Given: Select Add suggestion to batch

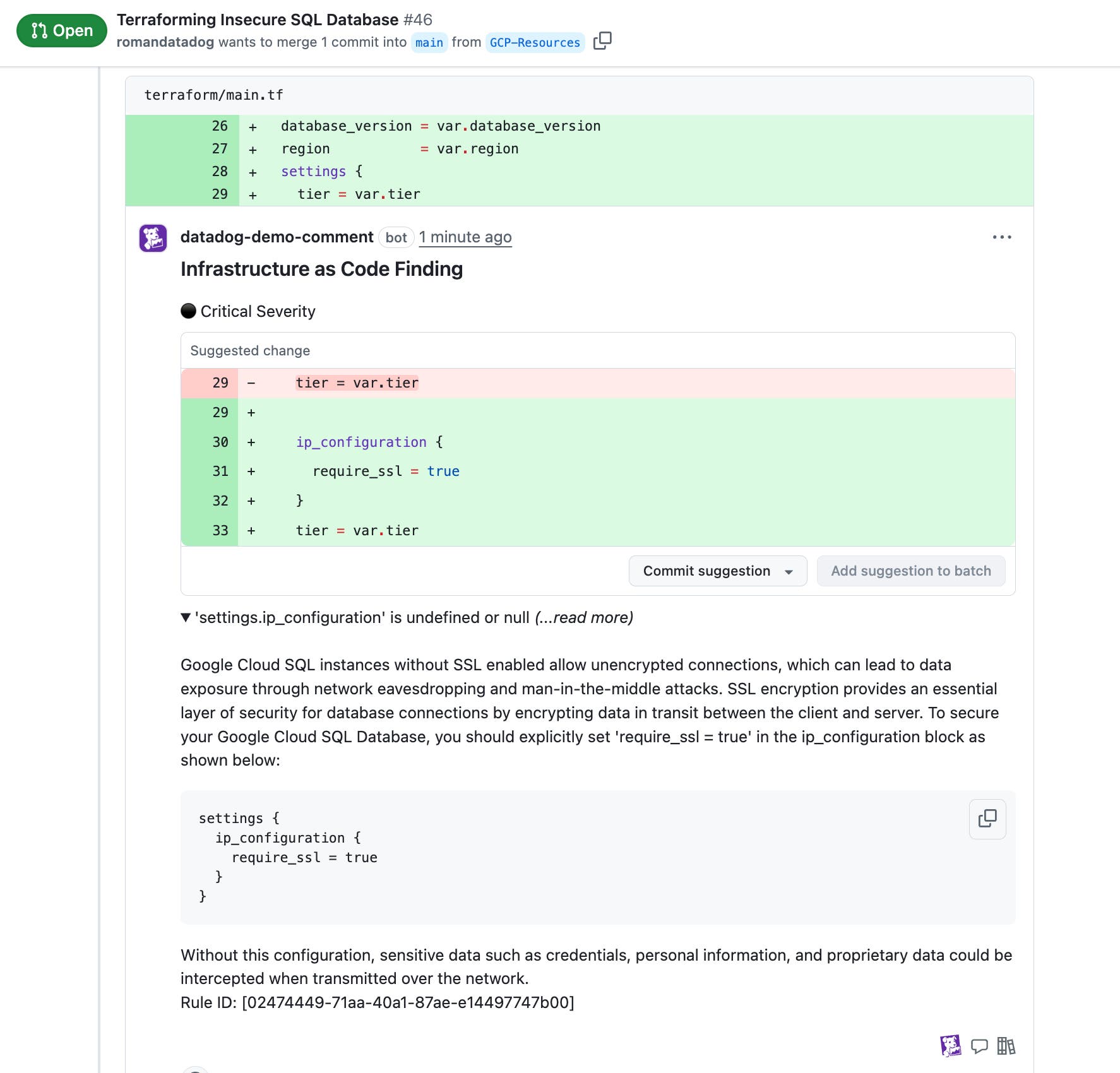Looking at the screenshot, I should (911, 571).
